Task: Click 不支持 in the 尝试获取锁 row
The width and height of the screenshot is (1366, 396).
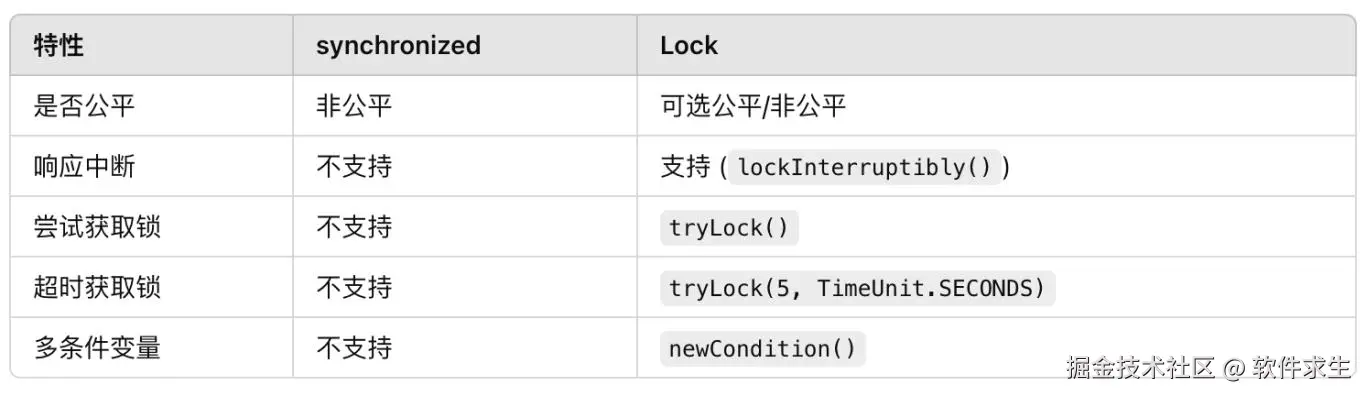Action: coord(354,227)
